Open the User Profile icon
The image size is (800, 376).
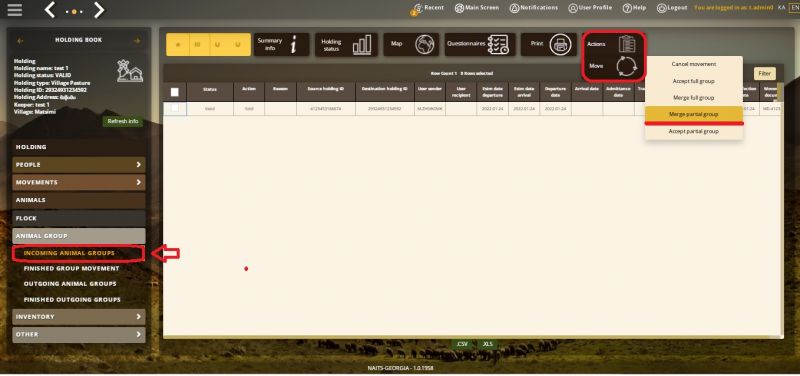pyautogui.click(x=573, y=8)
